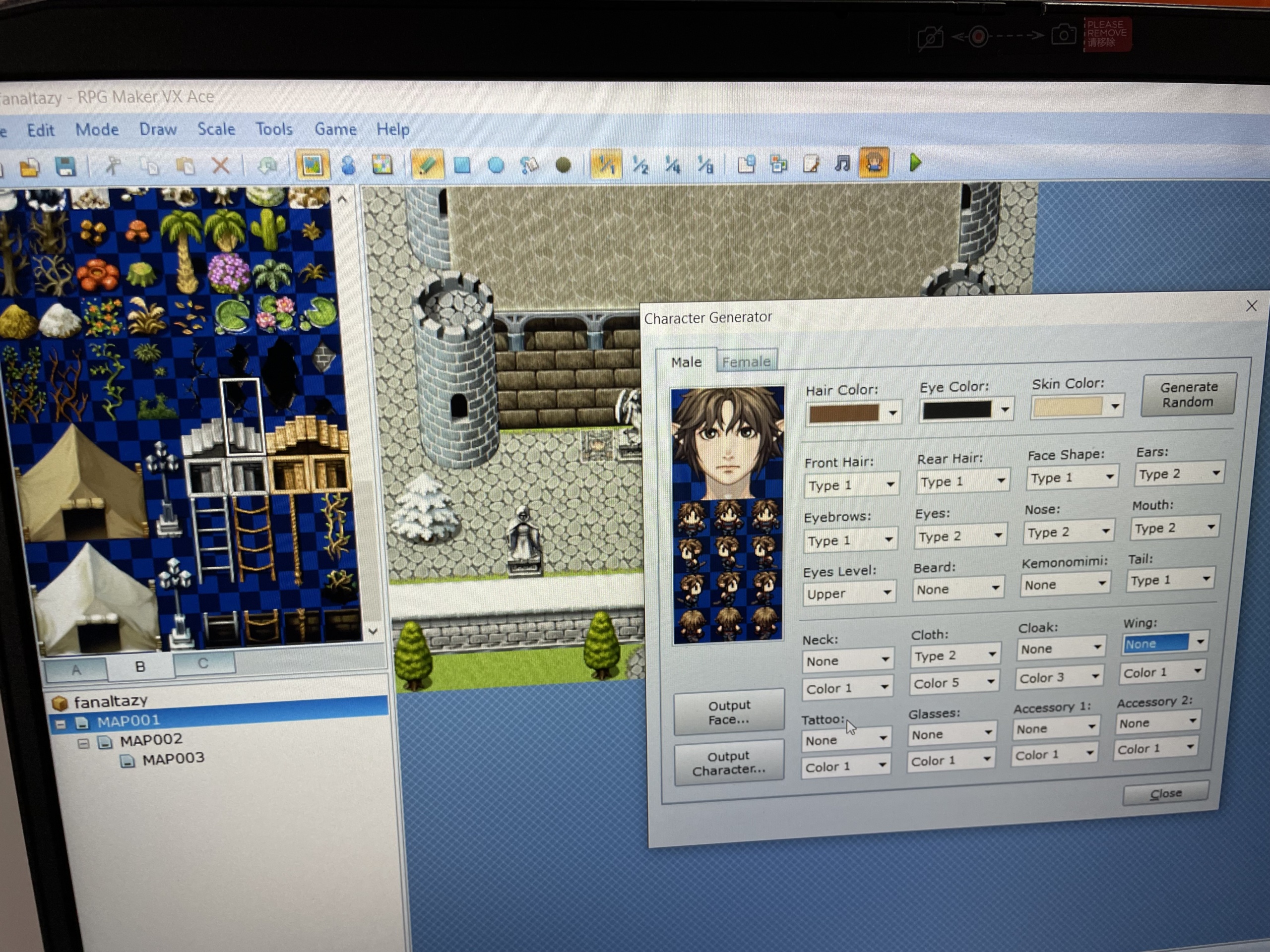Switch to the Female tab
This screenshot has height=952, width=1270.
747,361
